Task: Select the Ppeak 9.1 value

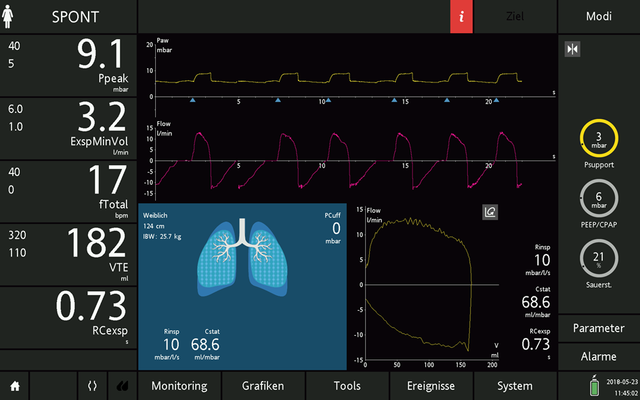Action: (x=100, y=54)
